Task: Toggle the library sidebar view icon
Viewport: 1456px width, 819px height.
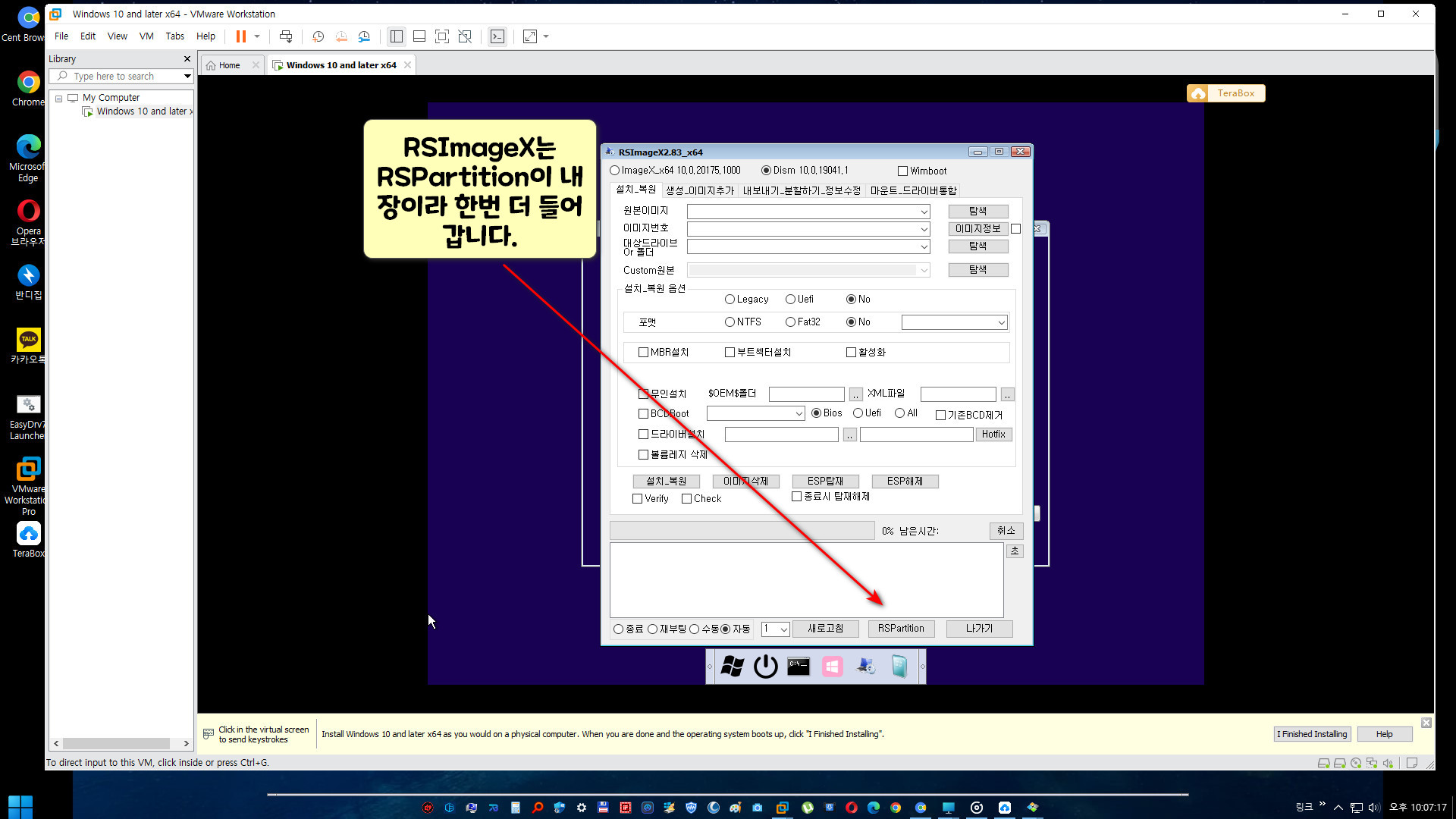Action: point(396,36)
